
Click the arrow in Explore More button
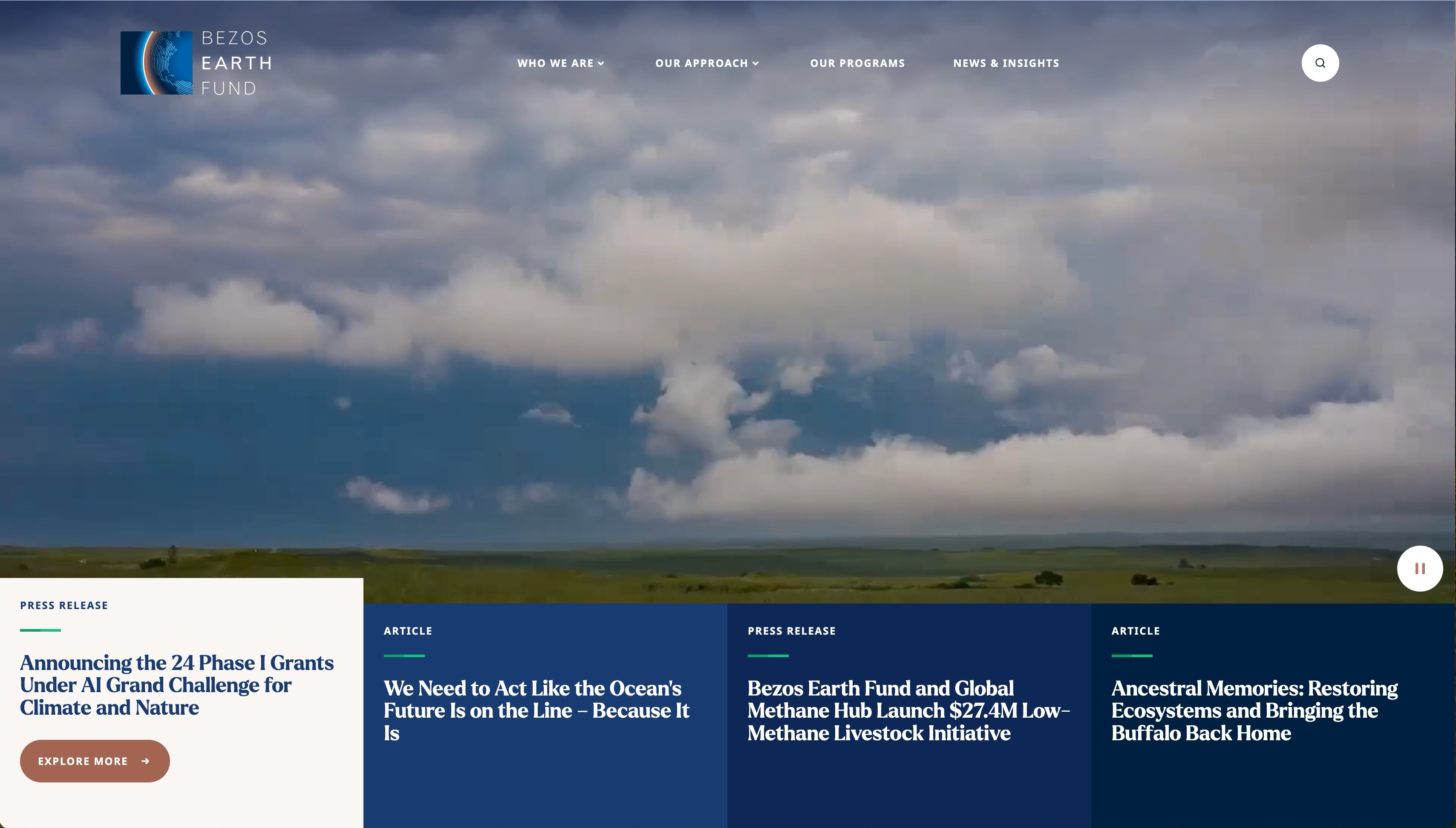coord(146,761)
